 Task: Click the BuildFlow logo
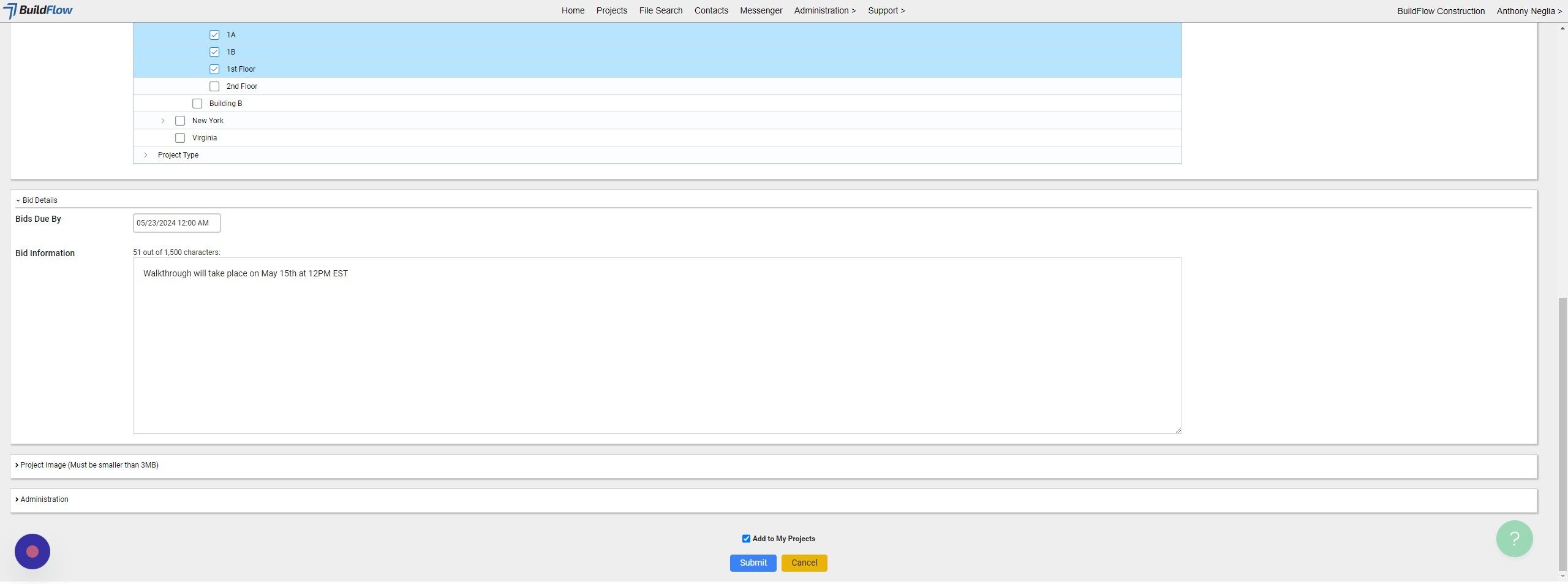pyautogui.click(x=38, y=10)
